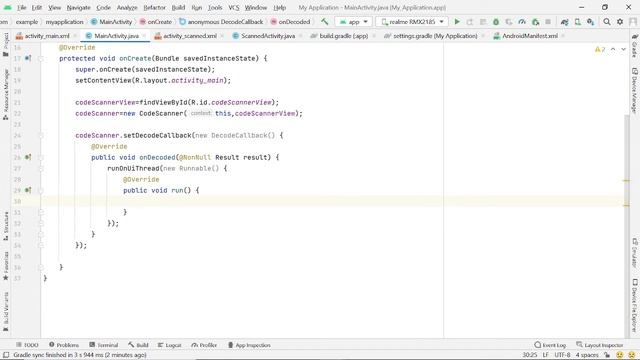
Task: Run the app with green play button
Action: point(457,22)
